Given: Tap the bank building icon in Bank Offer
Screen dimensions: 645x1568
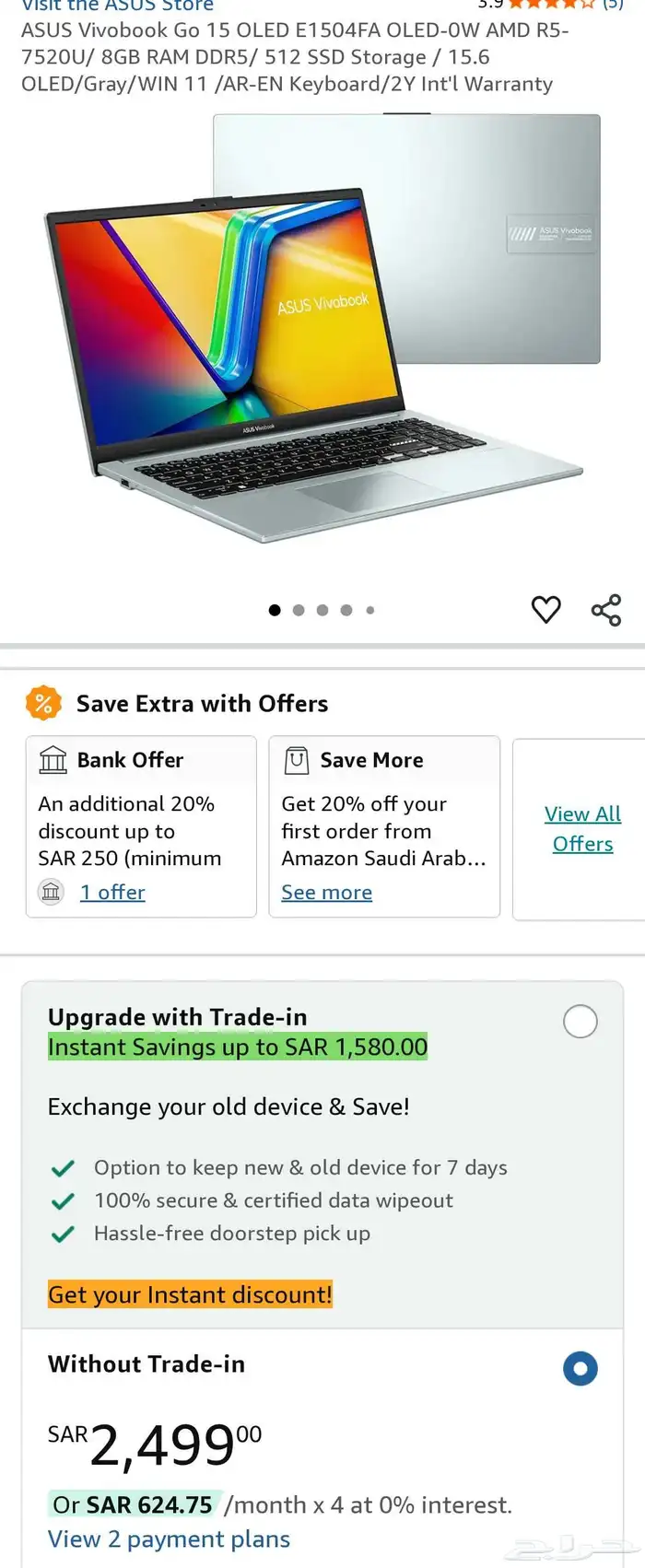Looking at the screenshot, I should [x=53, y=760].
